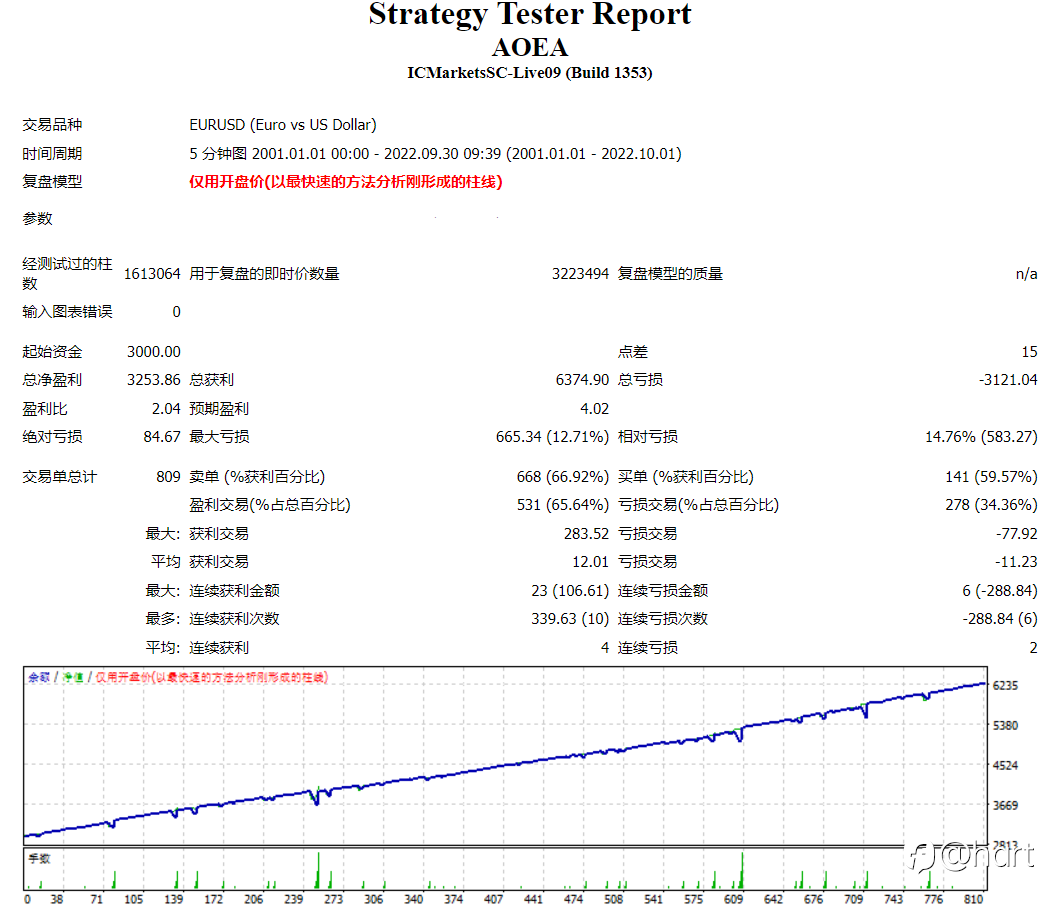This screenshot has width=1045, height=906.
Task: Click the total net profit value 3253.86
Action: coord(153,380)
